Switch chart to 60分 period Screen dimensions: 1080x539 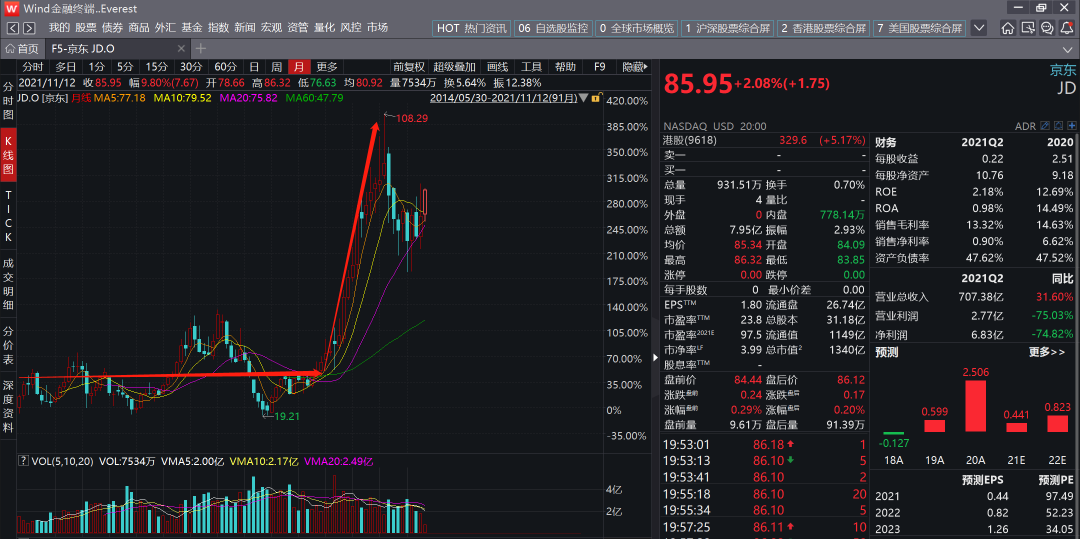click(x=225, y=67)
